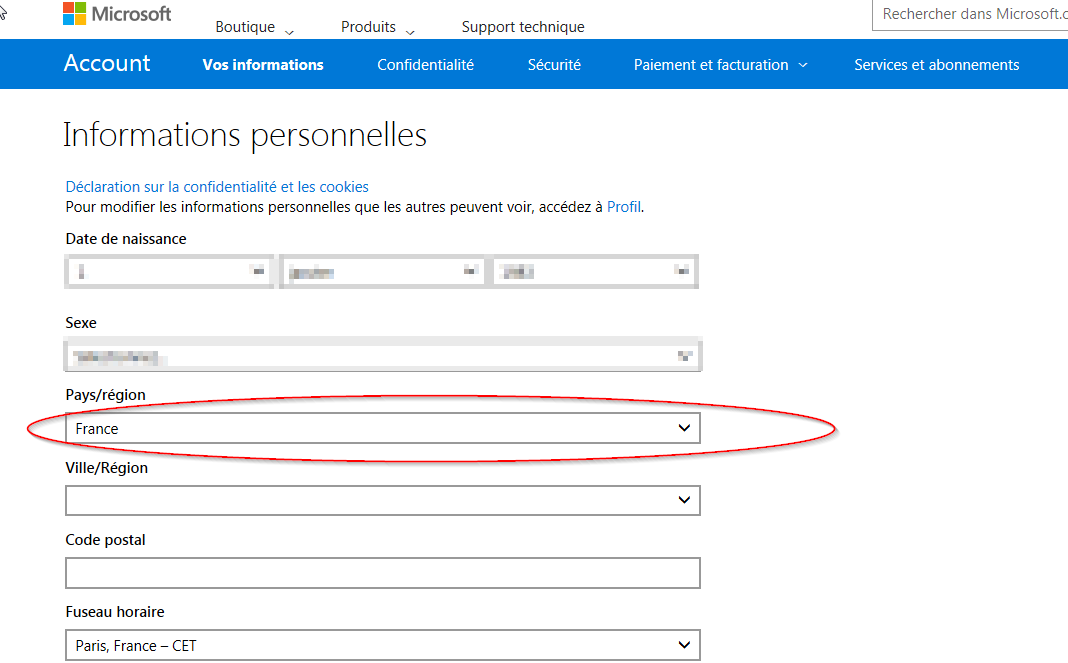Click the Microsoft search box
The image size is (1068, 663).
(x=970, y=14)
